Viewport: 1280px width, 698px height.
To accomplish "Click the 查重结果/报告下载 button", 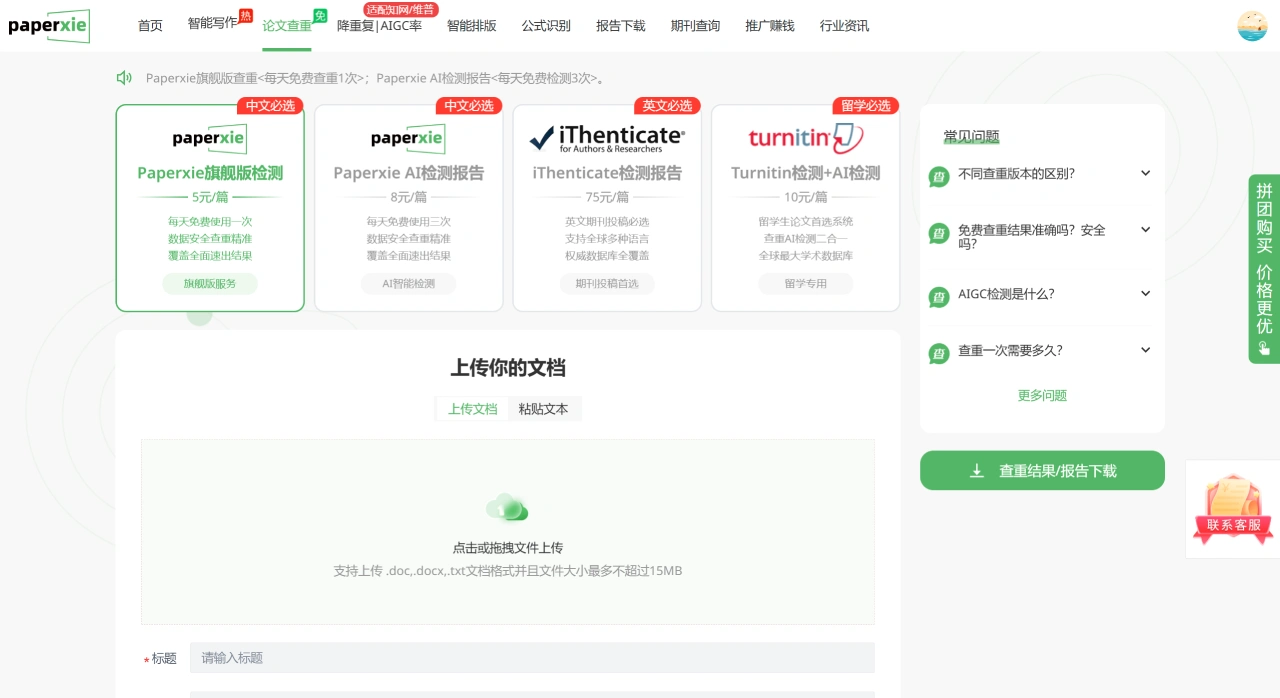I will click(1042, 470).
